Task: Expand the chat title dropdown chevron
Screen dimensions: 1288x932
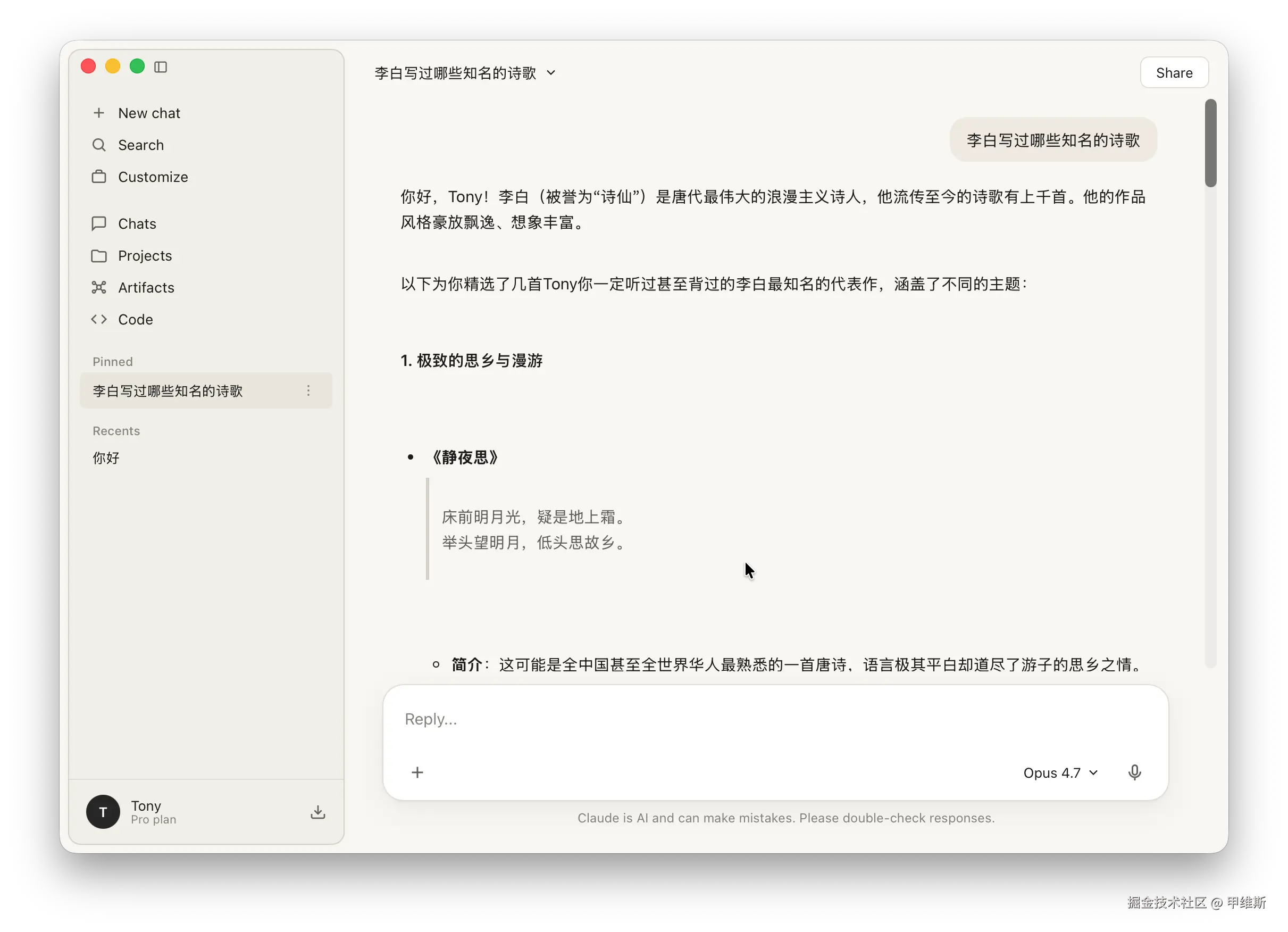Action: click(x=551, y=73)
